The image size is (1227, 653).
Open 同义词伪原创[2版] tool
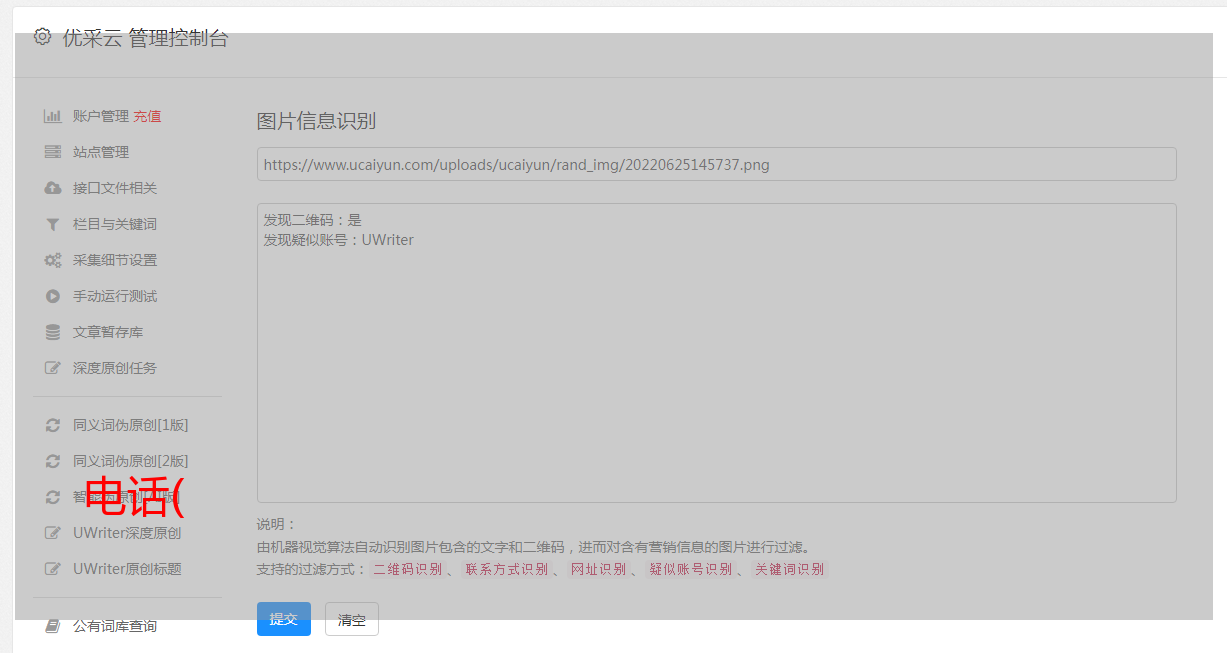130,461
